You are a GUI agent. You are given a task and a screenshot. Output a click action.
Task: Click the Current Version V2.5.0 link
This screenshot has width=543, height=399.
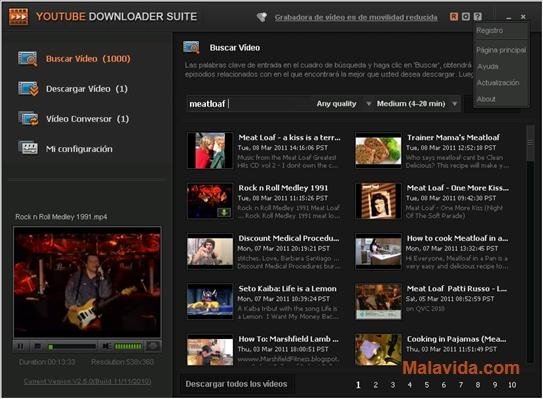87,381
